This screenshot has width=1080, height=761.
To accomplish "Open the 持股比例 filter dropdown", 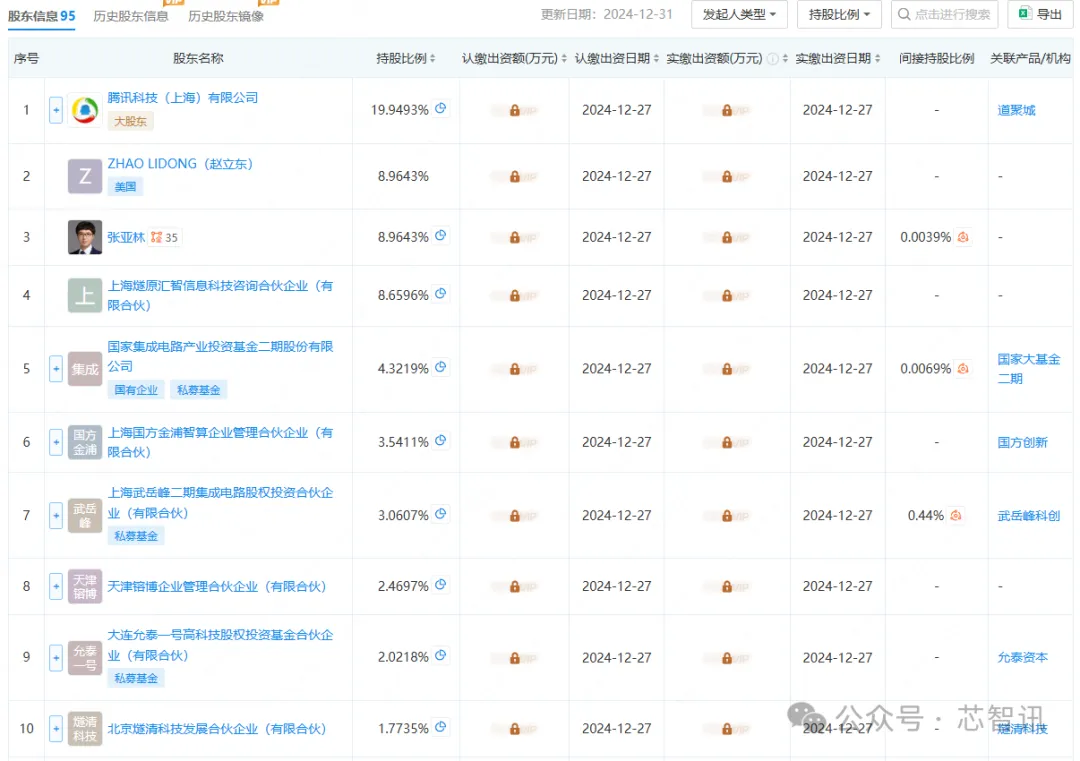I will [839, 14].
